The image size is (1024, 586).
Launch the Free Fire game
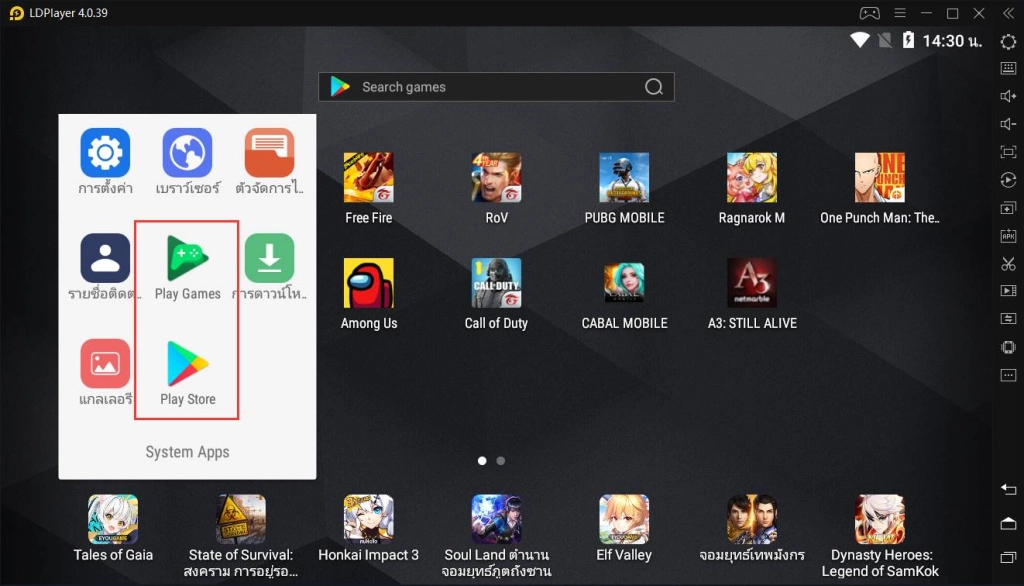click(368, 178)
